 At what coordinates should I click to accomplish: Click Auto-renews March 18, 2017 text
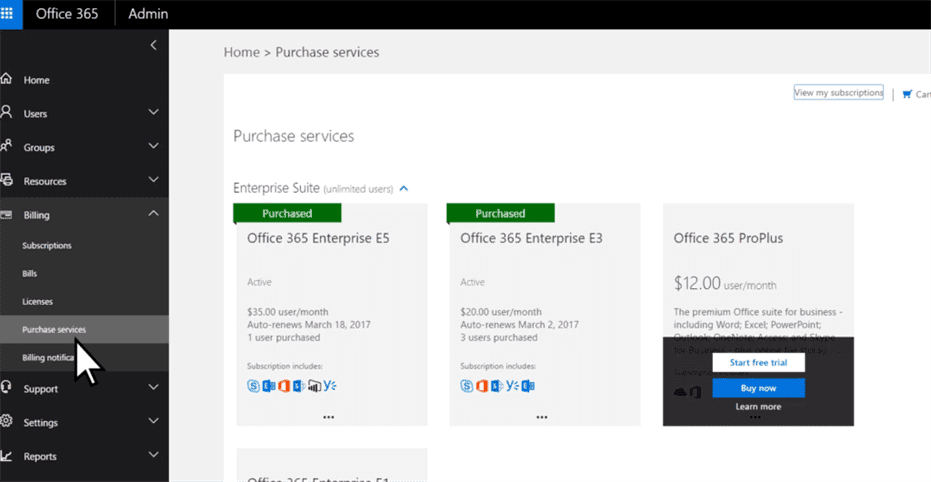point(309,325)
